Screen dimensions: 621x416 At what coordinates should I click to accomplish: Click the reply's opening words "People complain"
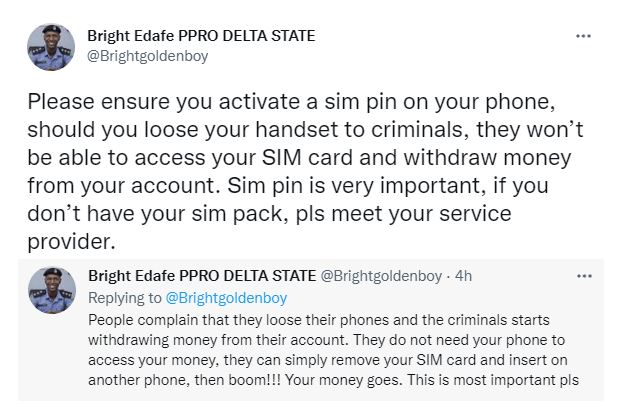136,319
